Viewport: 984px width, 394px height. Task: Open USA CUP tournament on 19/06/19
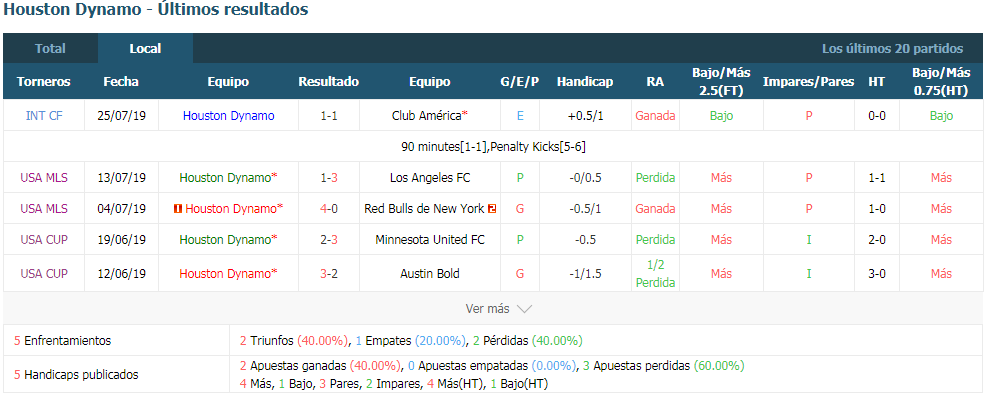coord(44,240)
